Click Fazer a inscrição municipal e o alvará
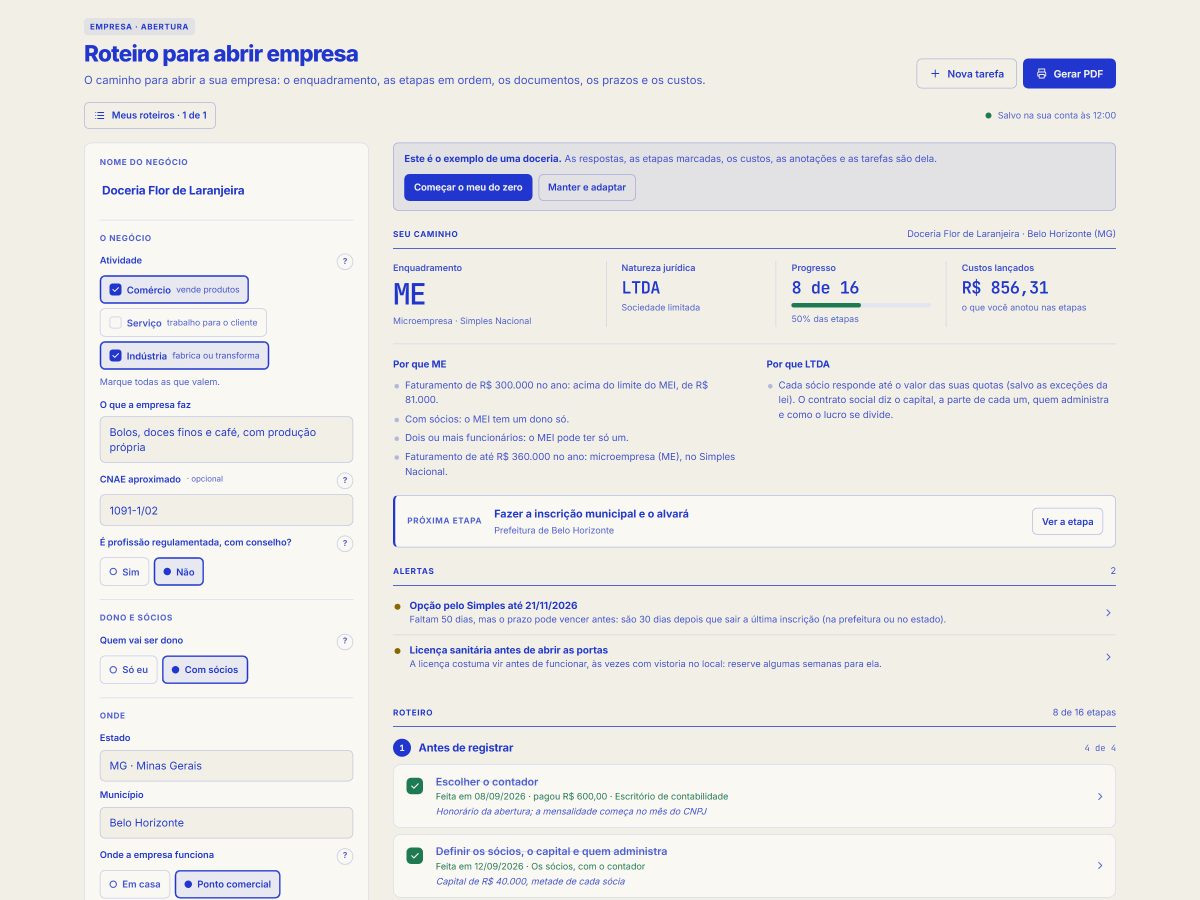This screenshot has width=1200, height=900. click(591, 514)
